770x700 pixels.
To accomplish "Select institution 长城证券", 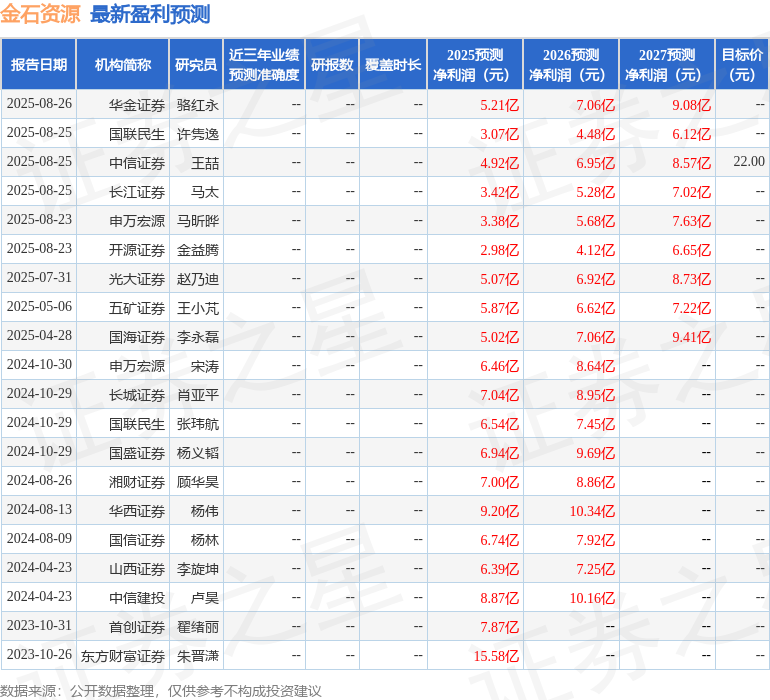I will (x=137, y=395).
